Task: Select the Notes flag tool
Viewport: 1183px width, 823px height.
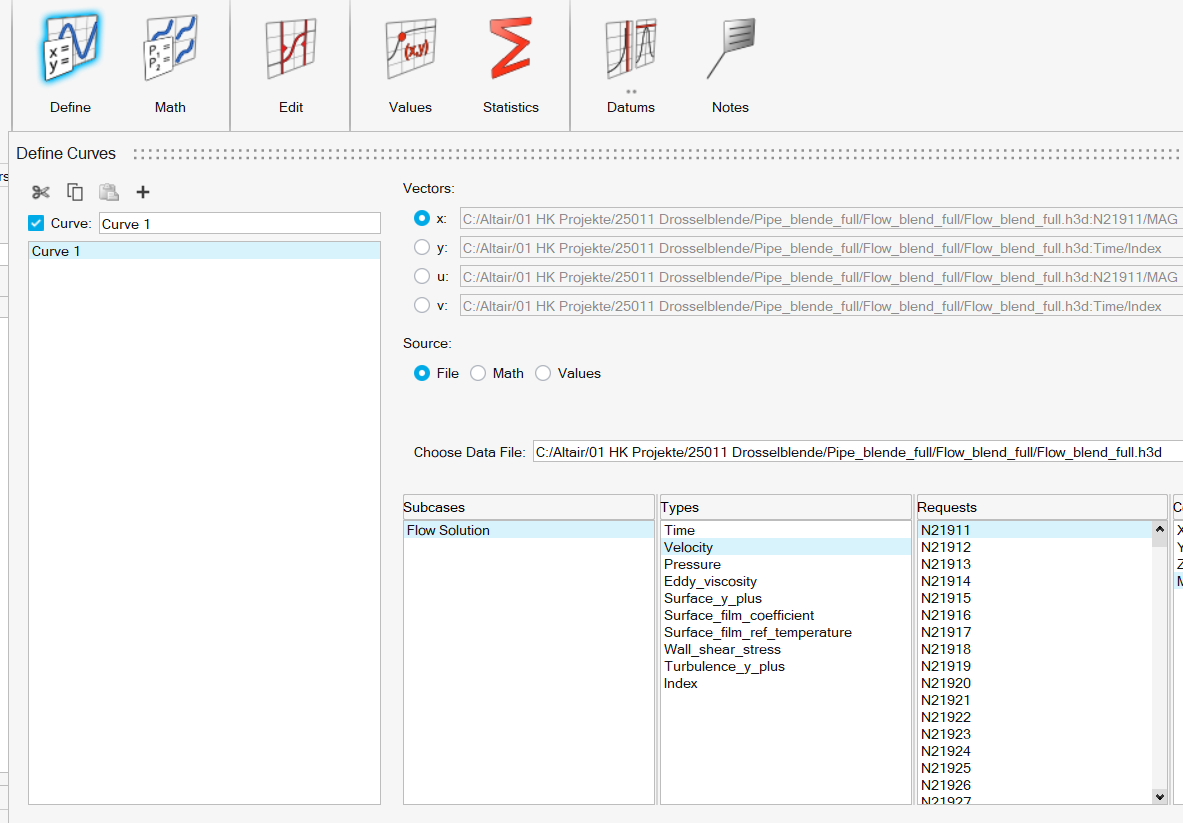Action: [730, 64]
